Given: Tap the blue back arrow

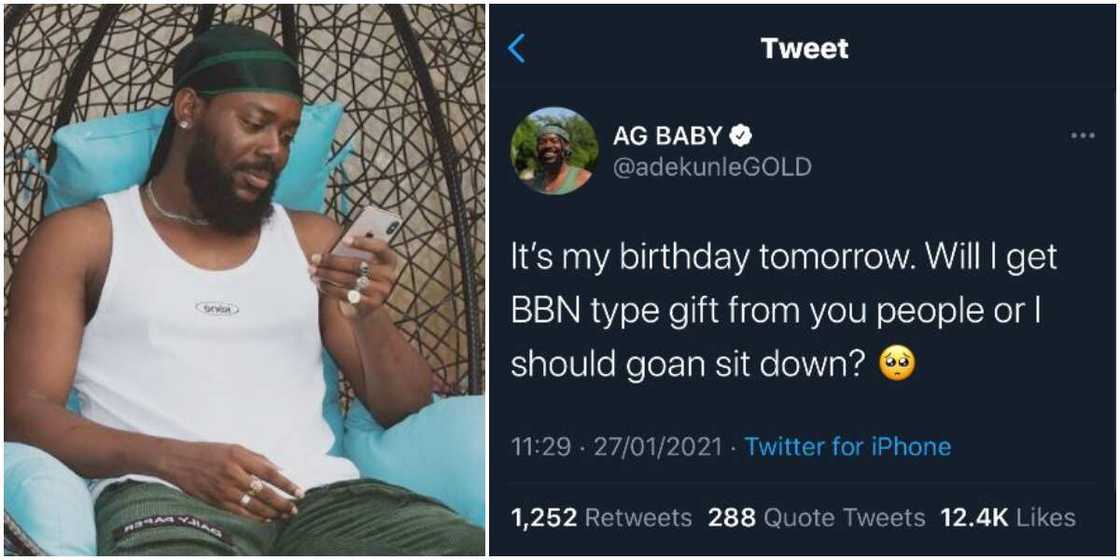Looking at the screenshot, I should coord(516,47).
